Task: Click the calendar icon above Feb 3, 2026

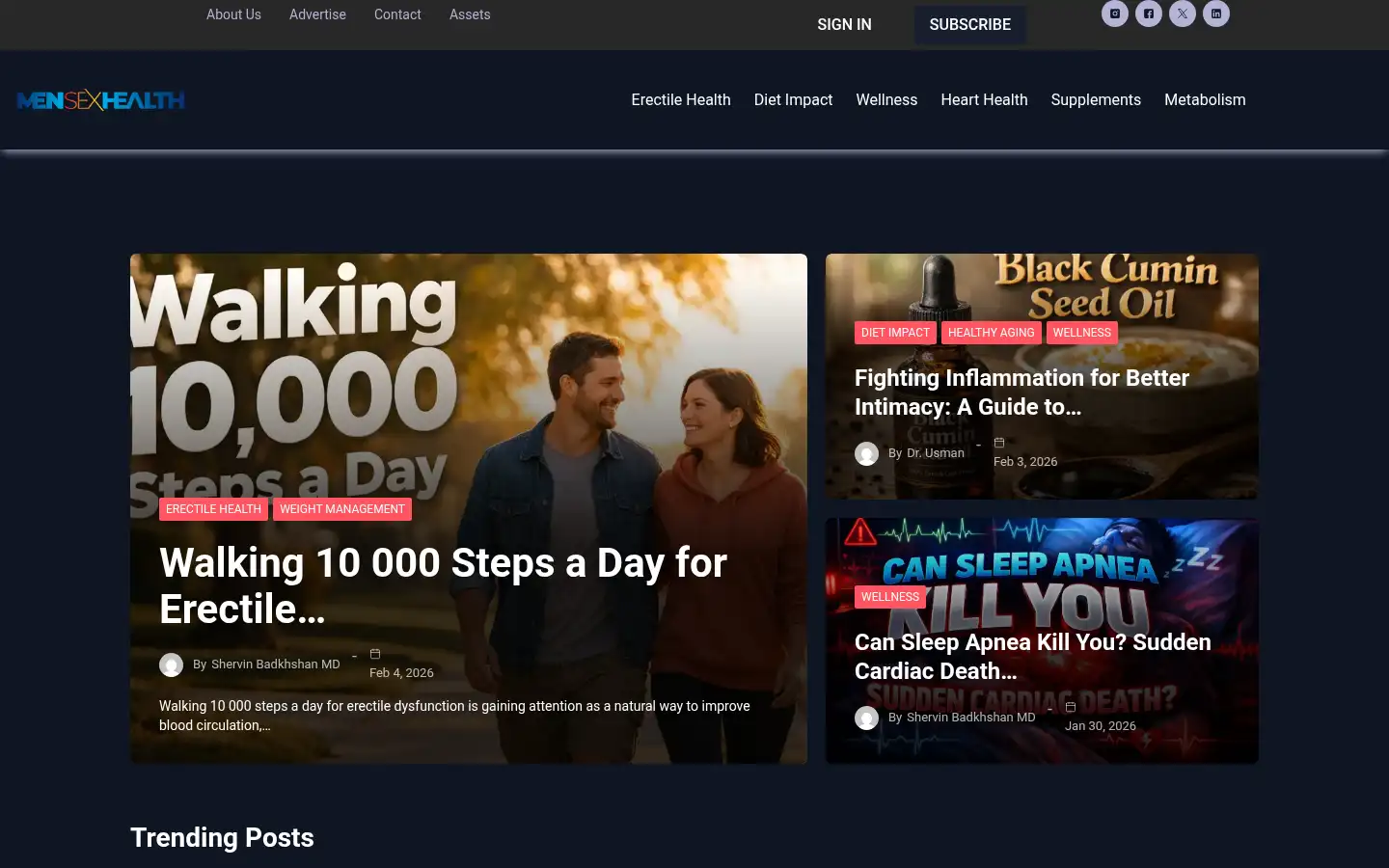Action: [x=999, y=443]
